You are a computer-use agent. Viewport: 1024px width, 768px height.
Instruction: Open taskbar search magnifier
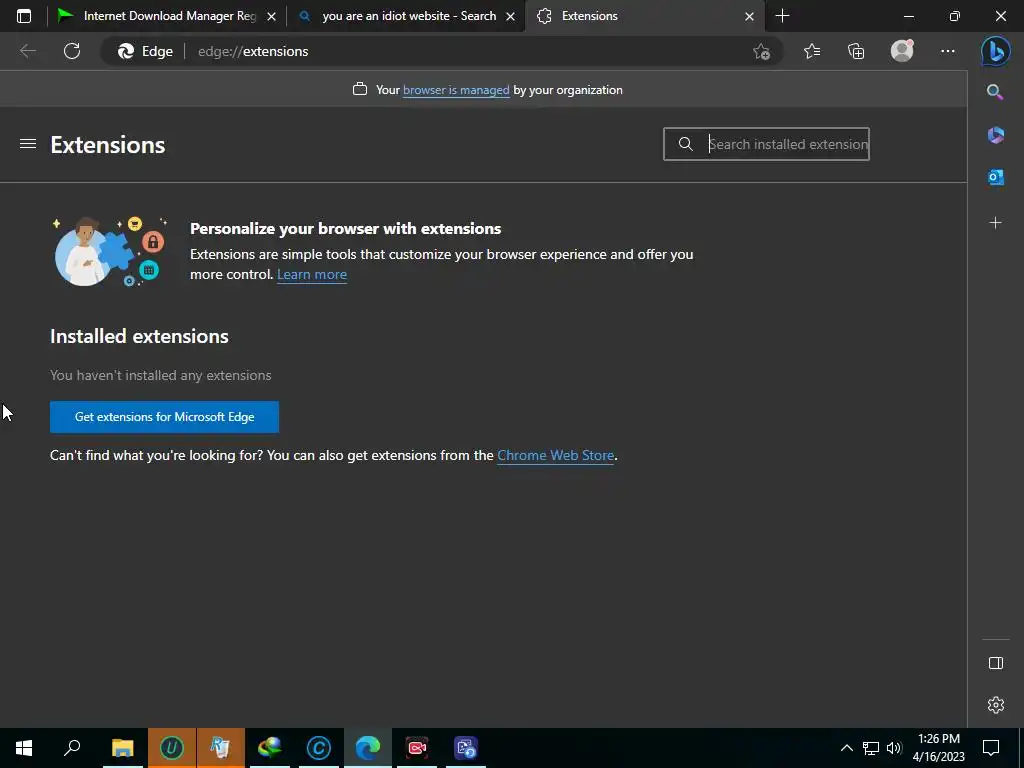coord(72,748)
